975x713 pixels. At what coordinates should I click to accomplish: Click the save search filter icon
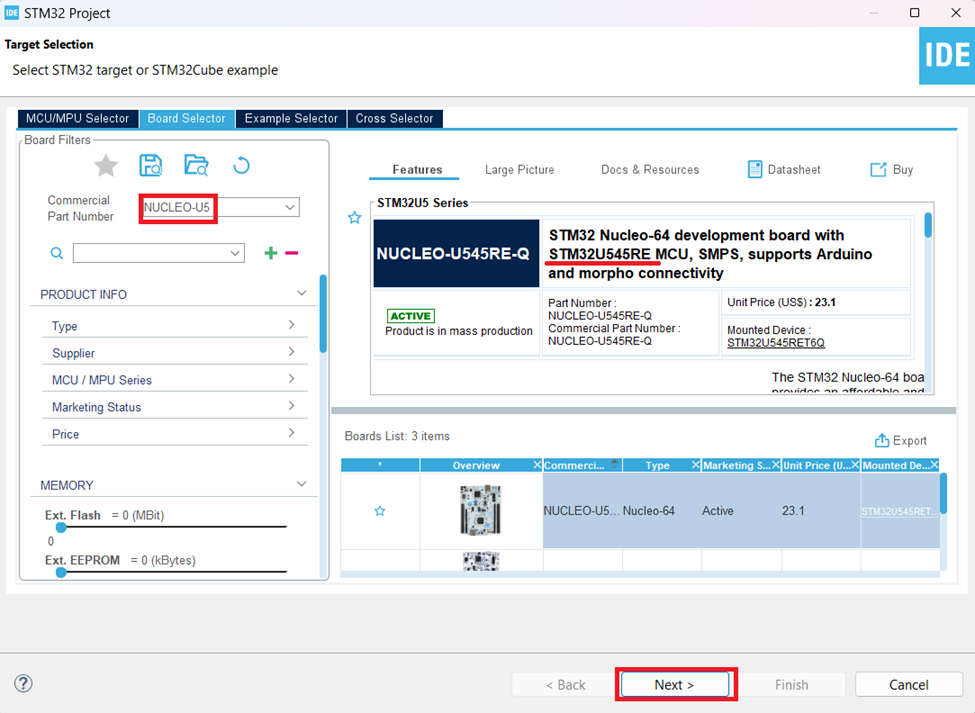pyautogui.click(x=150, y=165)
